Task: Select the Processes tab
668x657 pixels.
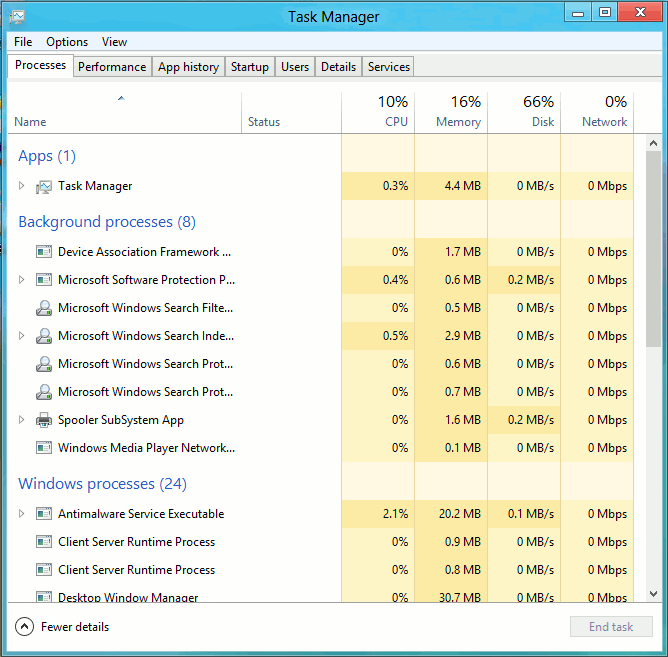Action: (40, 65)
